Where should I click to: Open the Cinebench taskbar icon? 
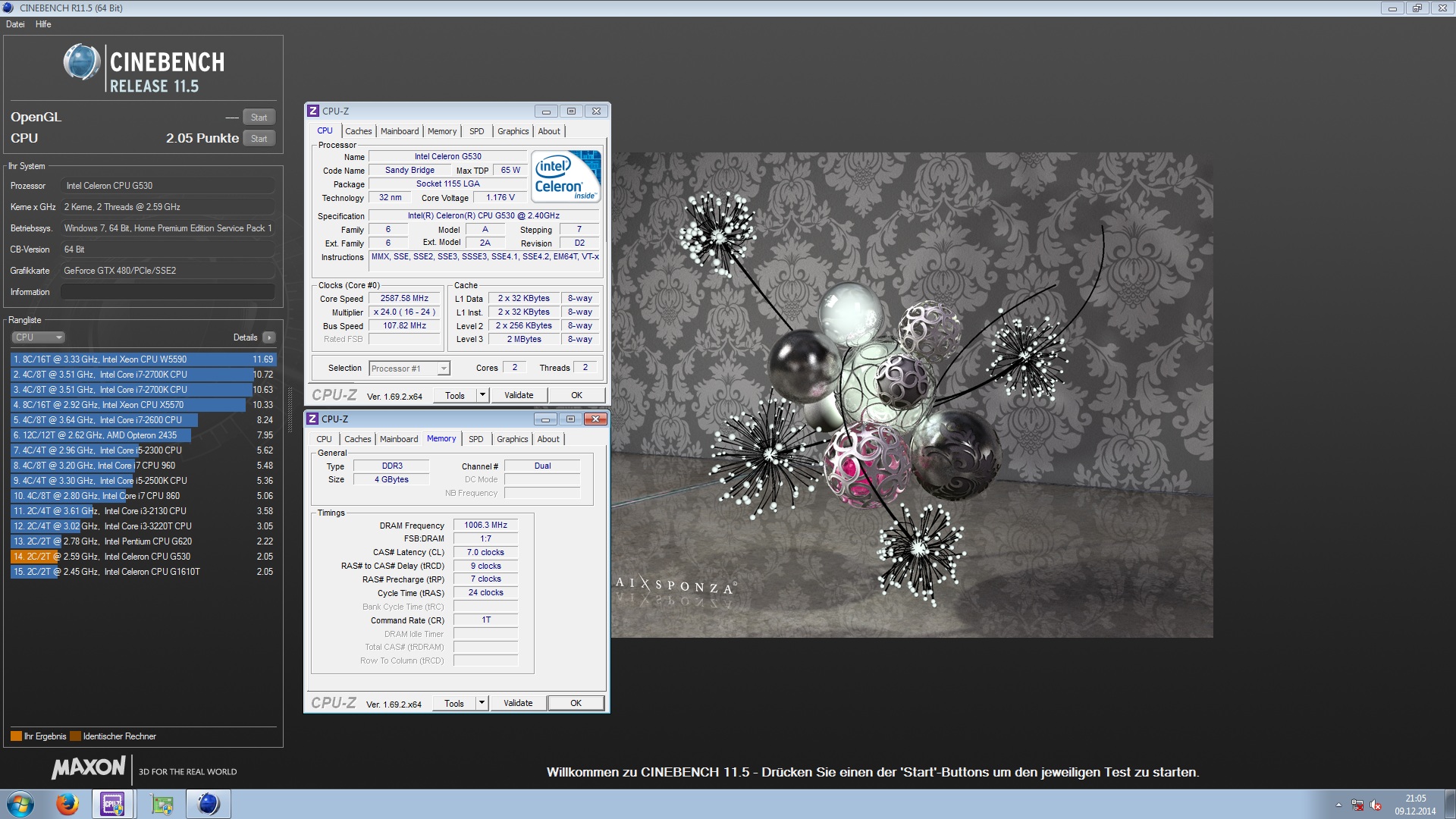(x=208, y=804)
